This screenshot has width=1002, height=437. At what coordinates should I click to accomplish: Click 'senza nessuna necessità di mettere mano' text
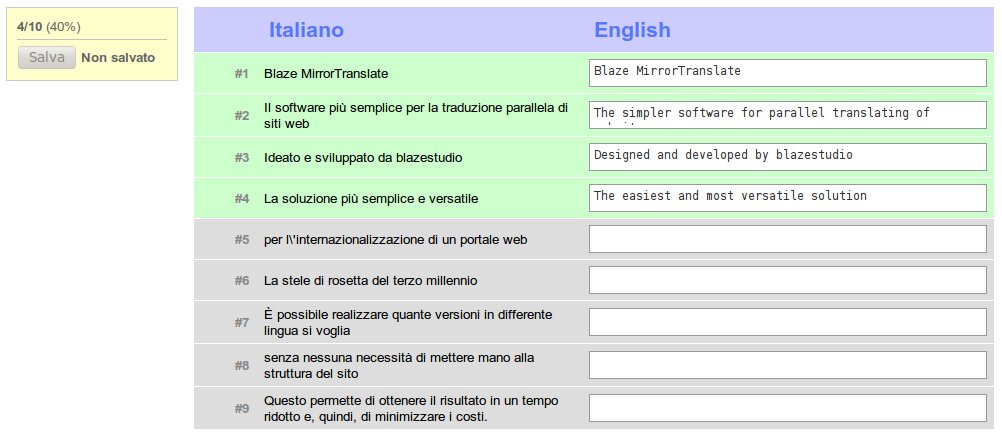(x=399, y=365)
